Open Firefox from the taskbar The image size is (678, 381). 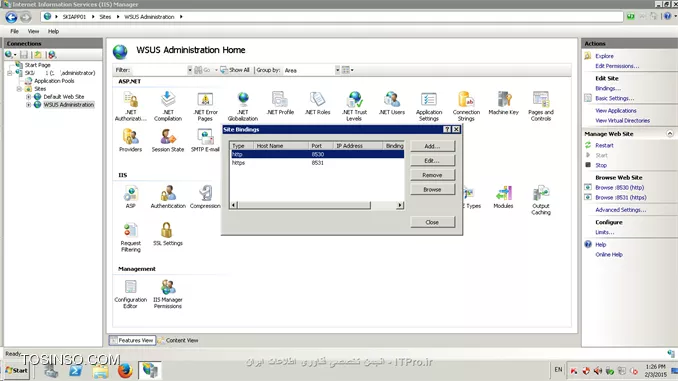(125, 371)
